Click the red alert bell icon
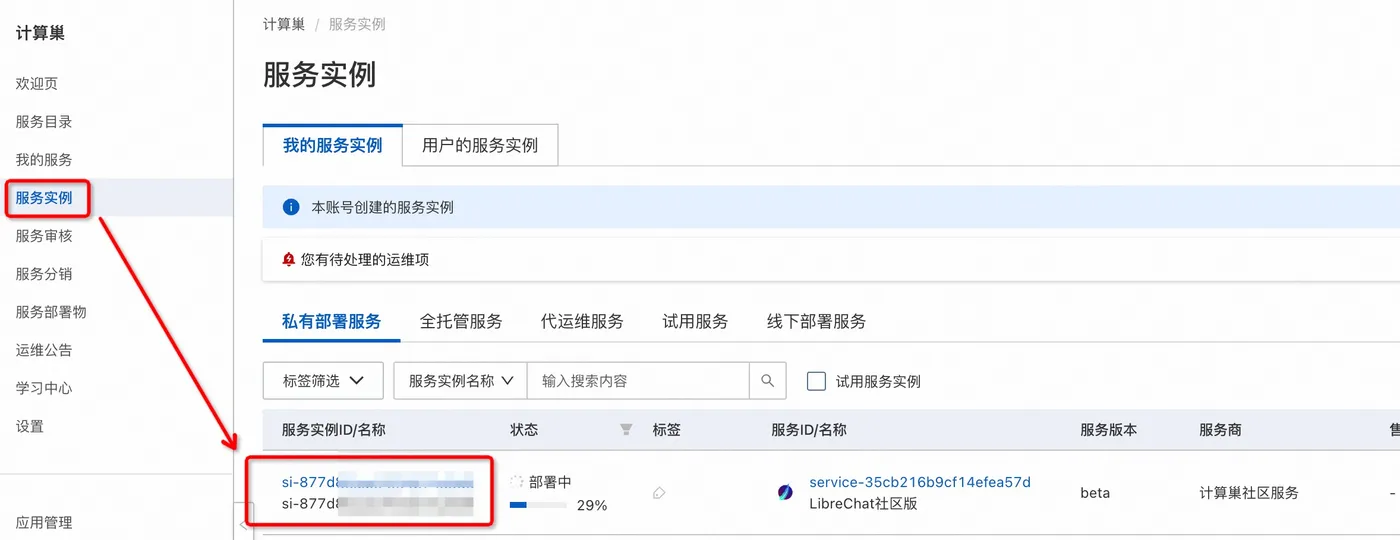The width and height of the screenshot is (1400, 540). pos(288,259)
